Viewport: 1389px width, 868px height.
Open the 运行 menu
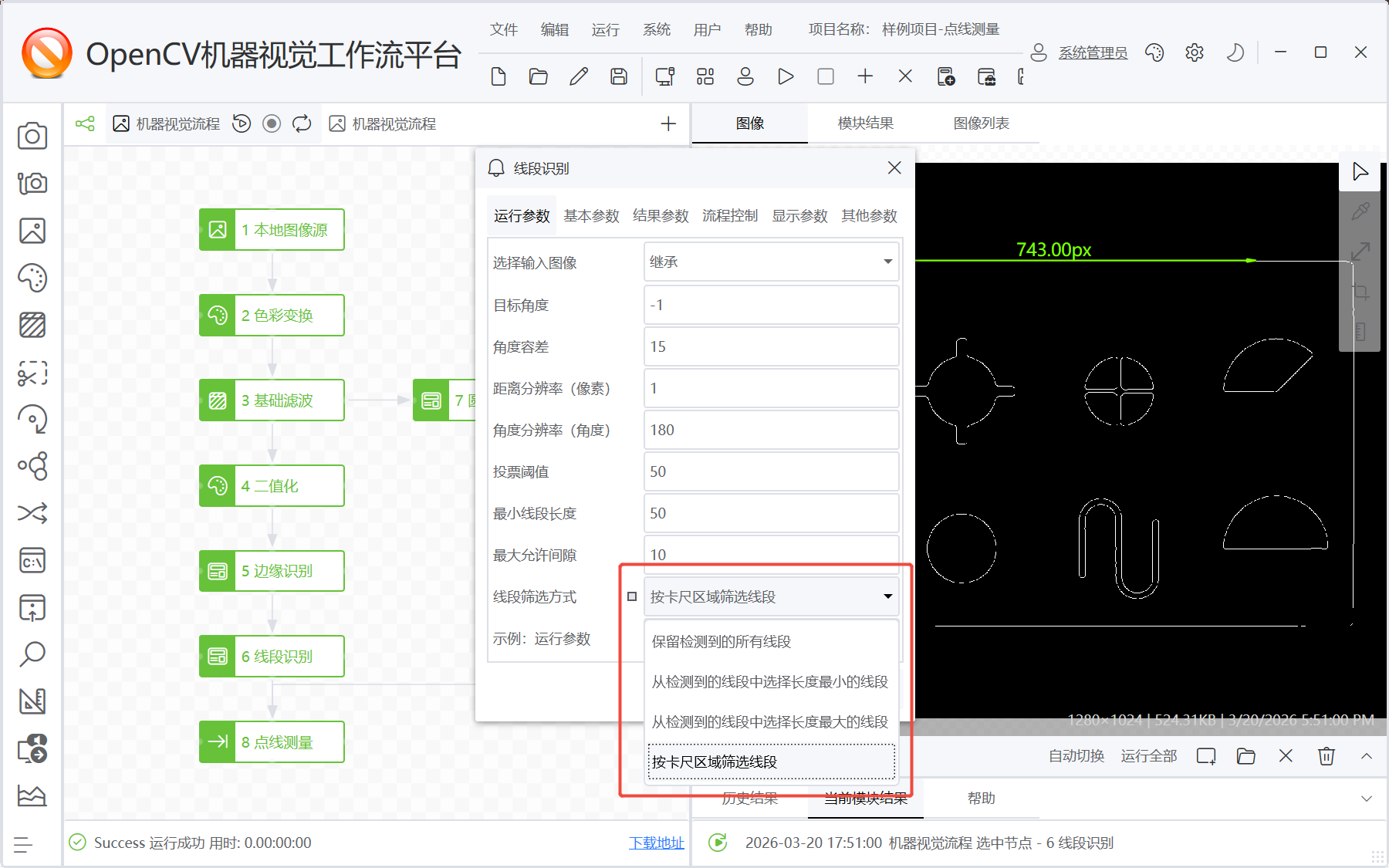(606, 29)
